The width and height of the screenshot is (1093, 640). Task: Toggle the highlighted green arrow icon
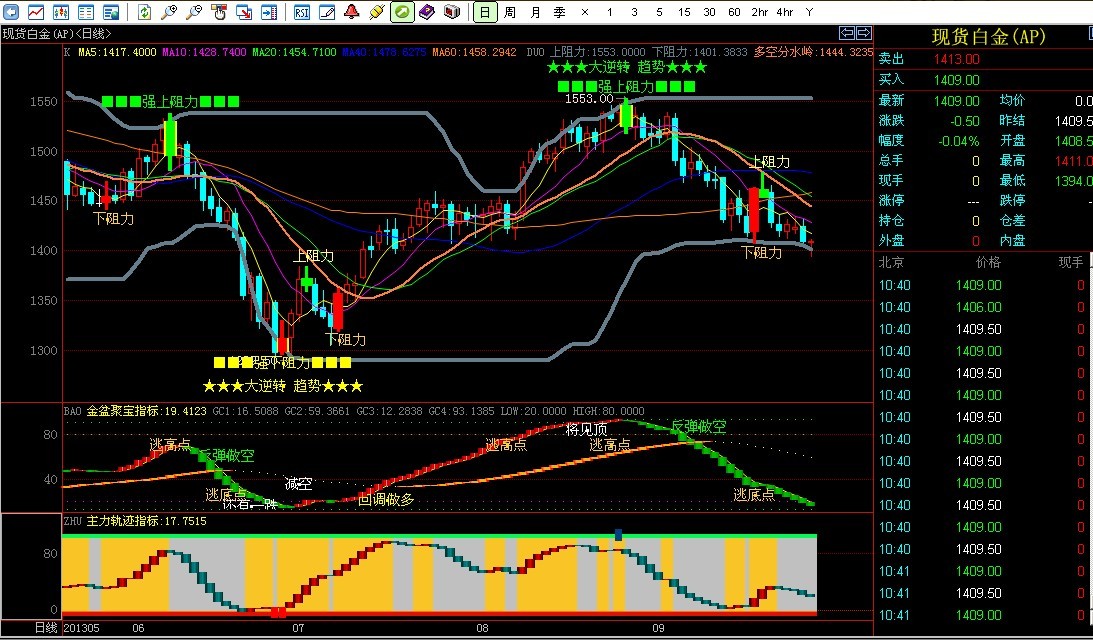[x=402, y=12]
